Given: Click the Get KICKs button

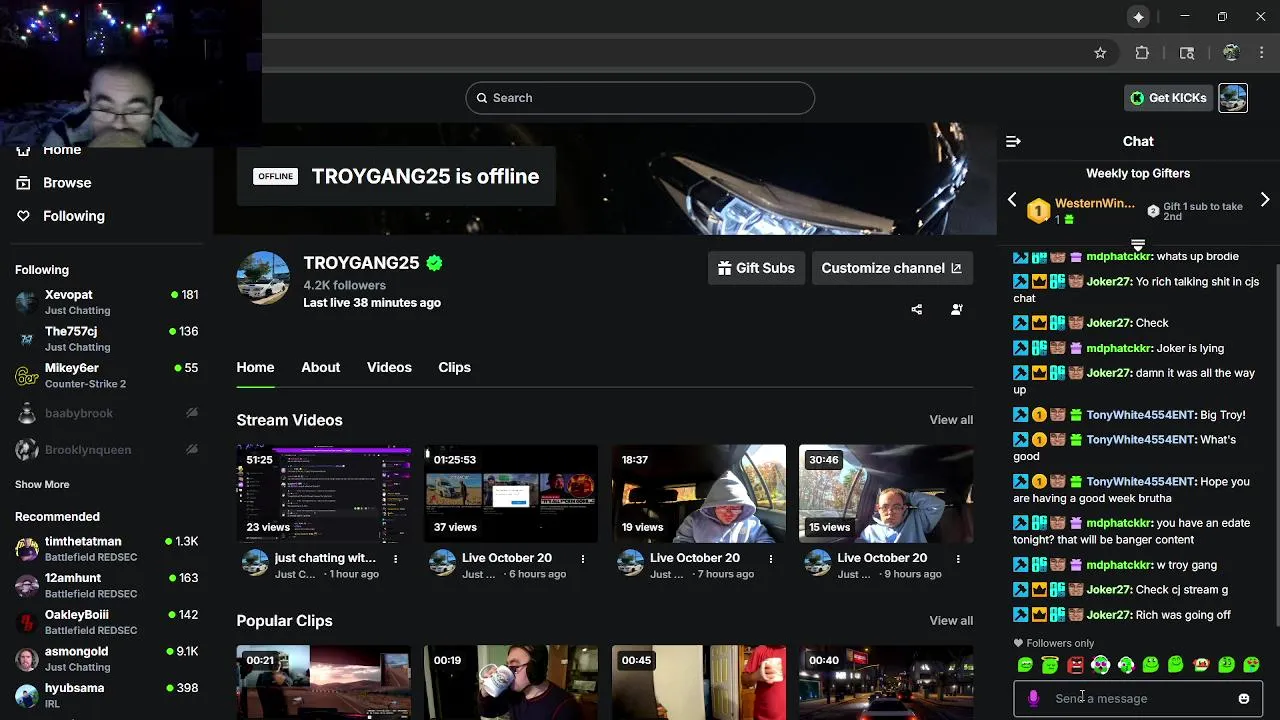Looking at the screenshot, I should coord(1168,98).
